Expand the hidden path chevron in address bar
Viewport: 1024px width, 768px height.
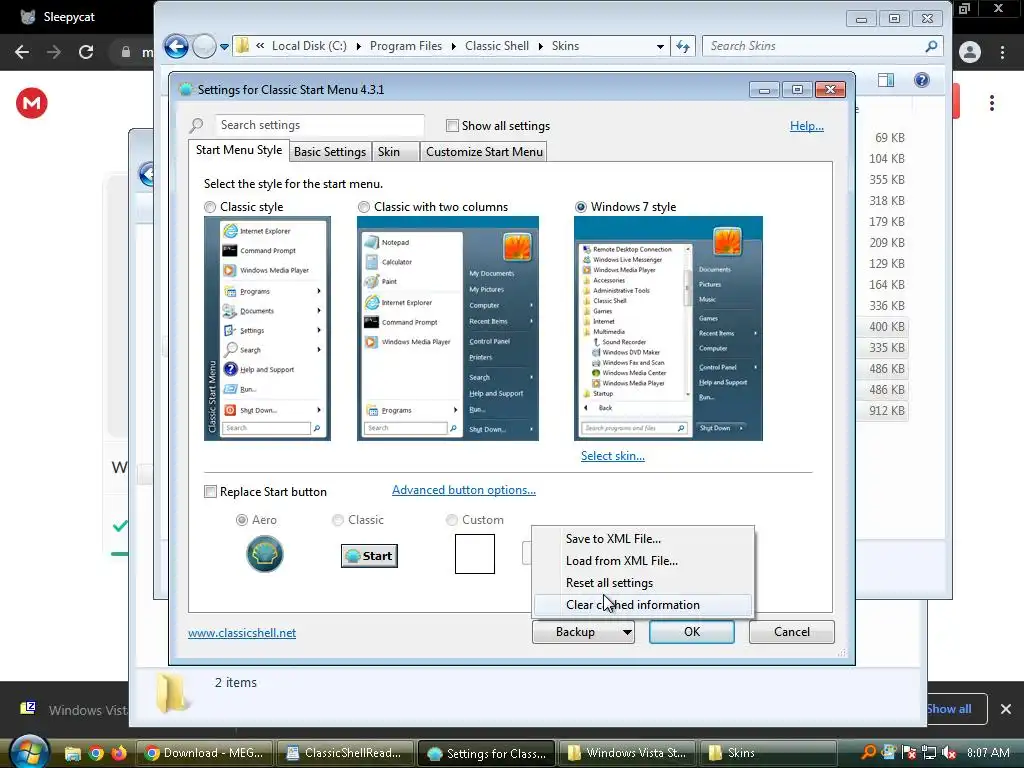(260, 46)
